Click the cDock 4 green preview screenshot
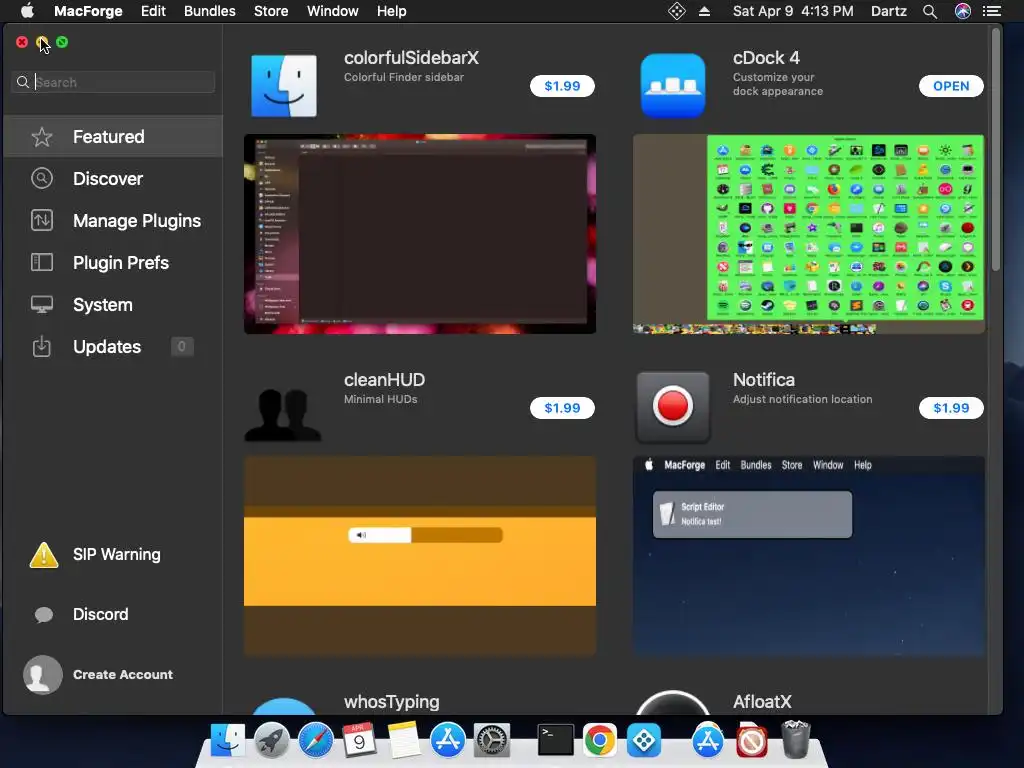The height and width of the screenshot is (768, 1024). (x=808, y=234)
